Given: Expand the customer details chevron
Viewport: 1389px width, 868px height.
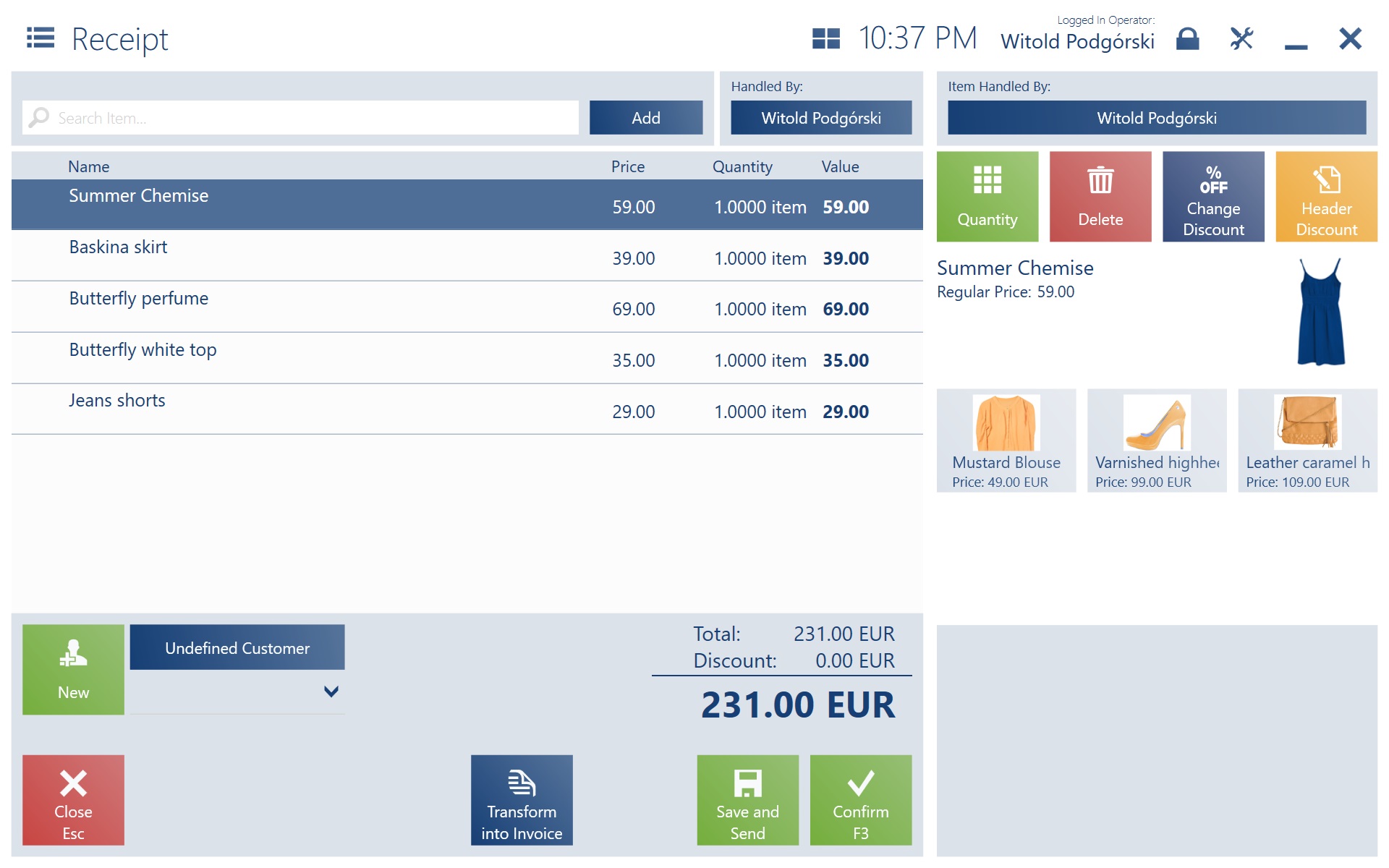Looking at the screenshot, I should point(331,692).
